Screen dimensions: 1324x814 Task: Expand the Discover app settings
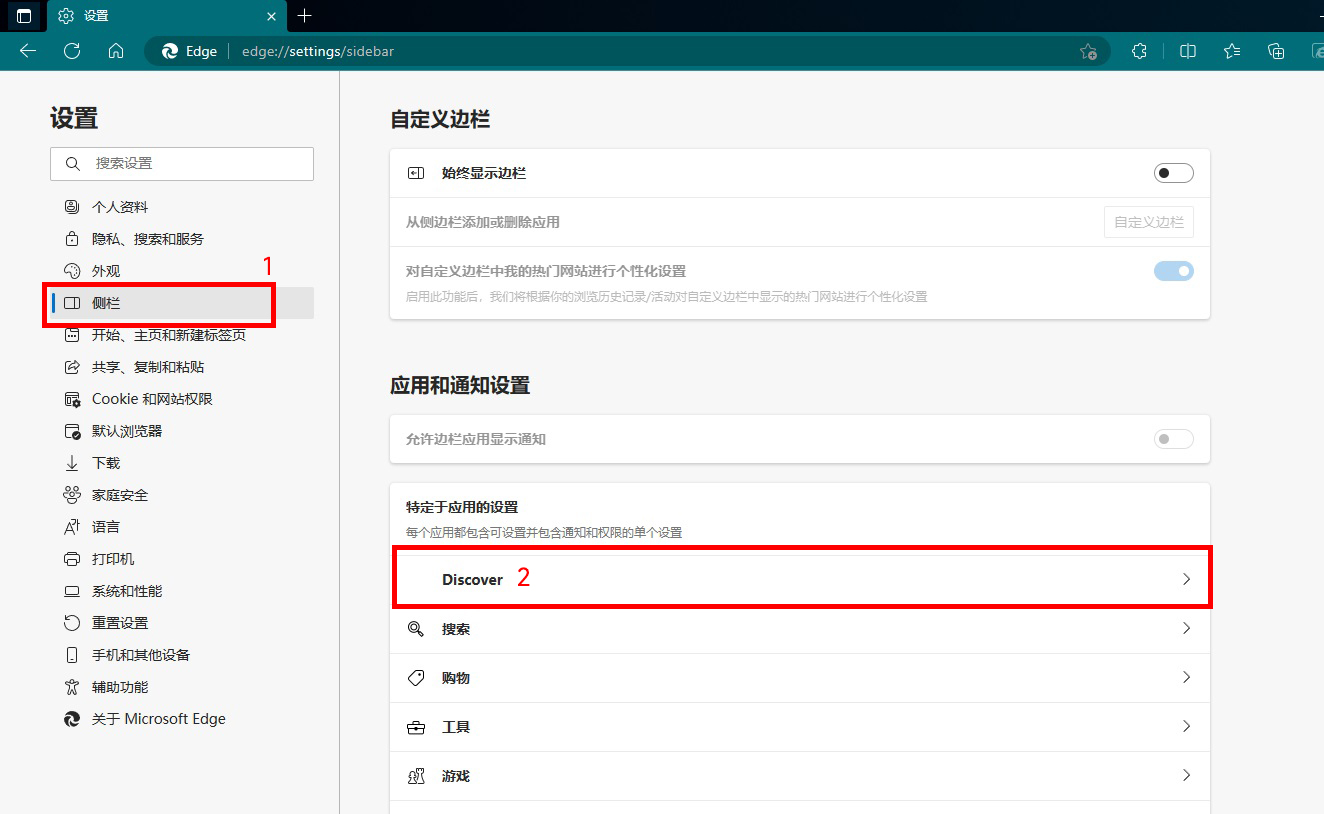[800, 578]
